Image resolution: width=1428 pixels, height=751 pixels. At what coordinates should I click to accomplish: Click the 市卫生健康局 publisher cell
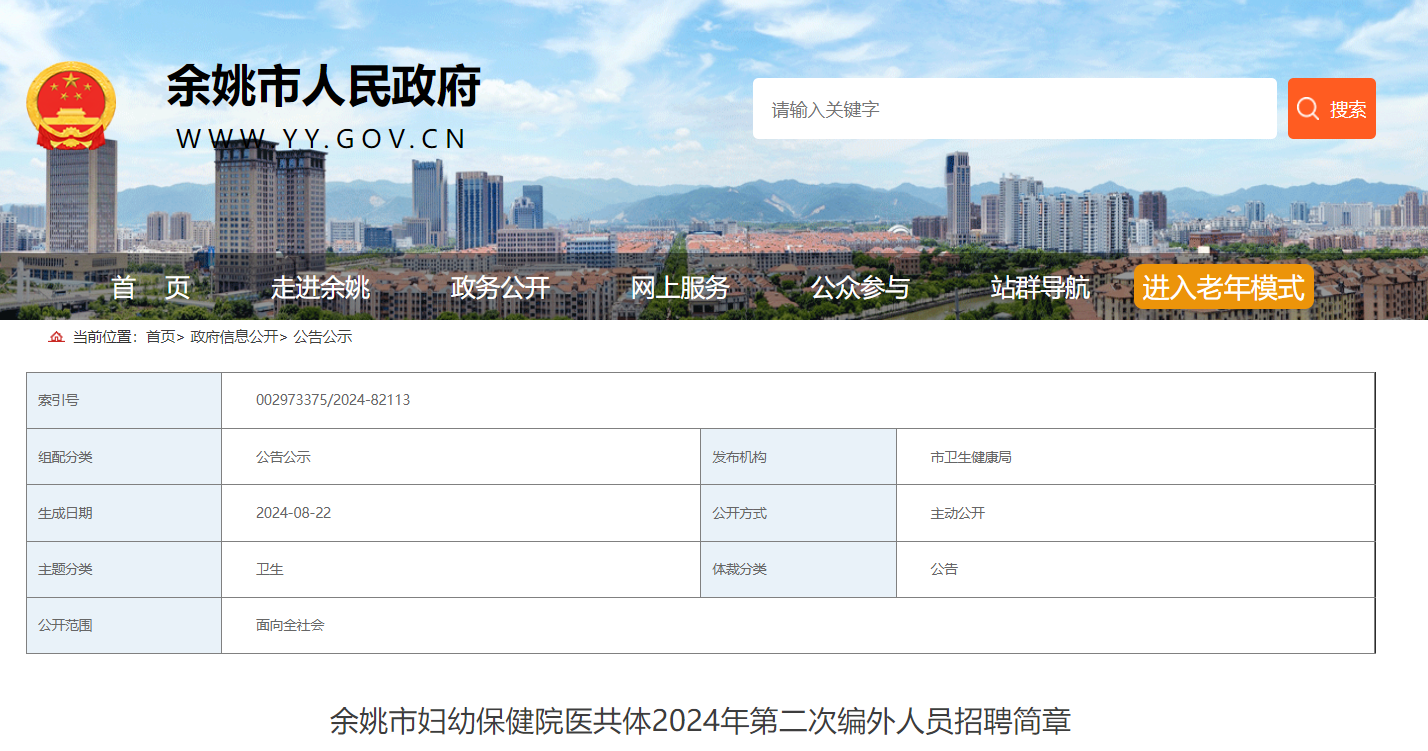coord(970,457)
